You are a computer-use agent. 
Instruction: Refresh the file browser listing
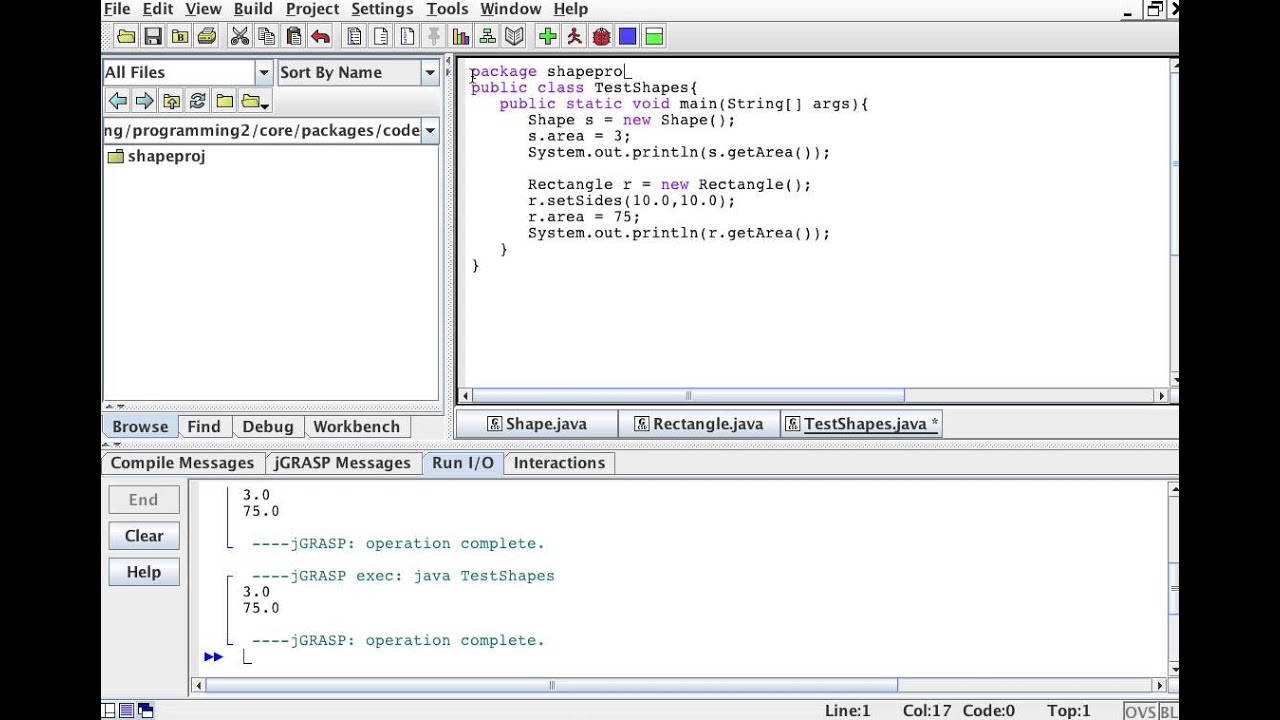coord(197,101)
